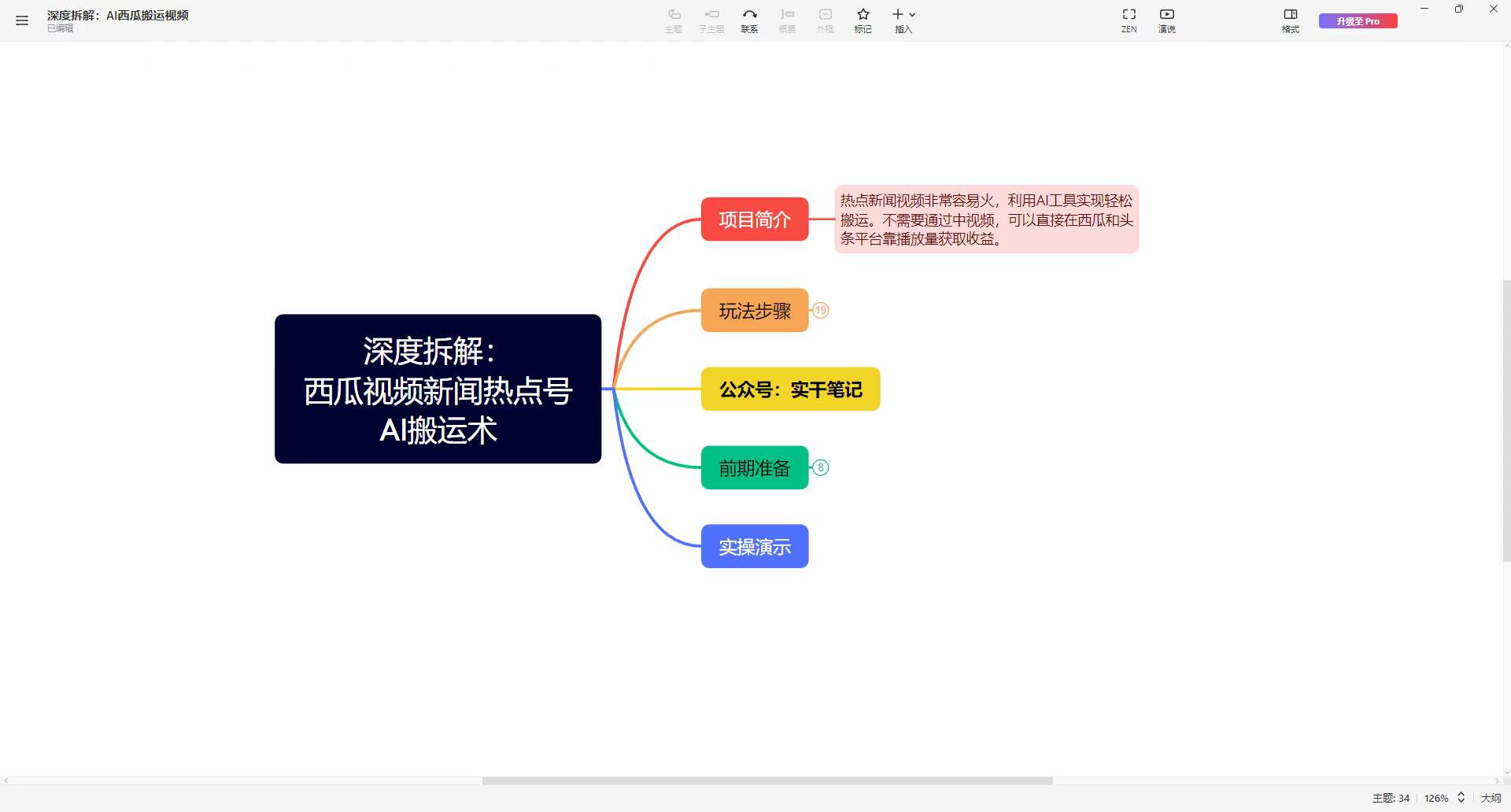Open the hamburger menu
1511x812 pixels.
click(x=21, y=20)
